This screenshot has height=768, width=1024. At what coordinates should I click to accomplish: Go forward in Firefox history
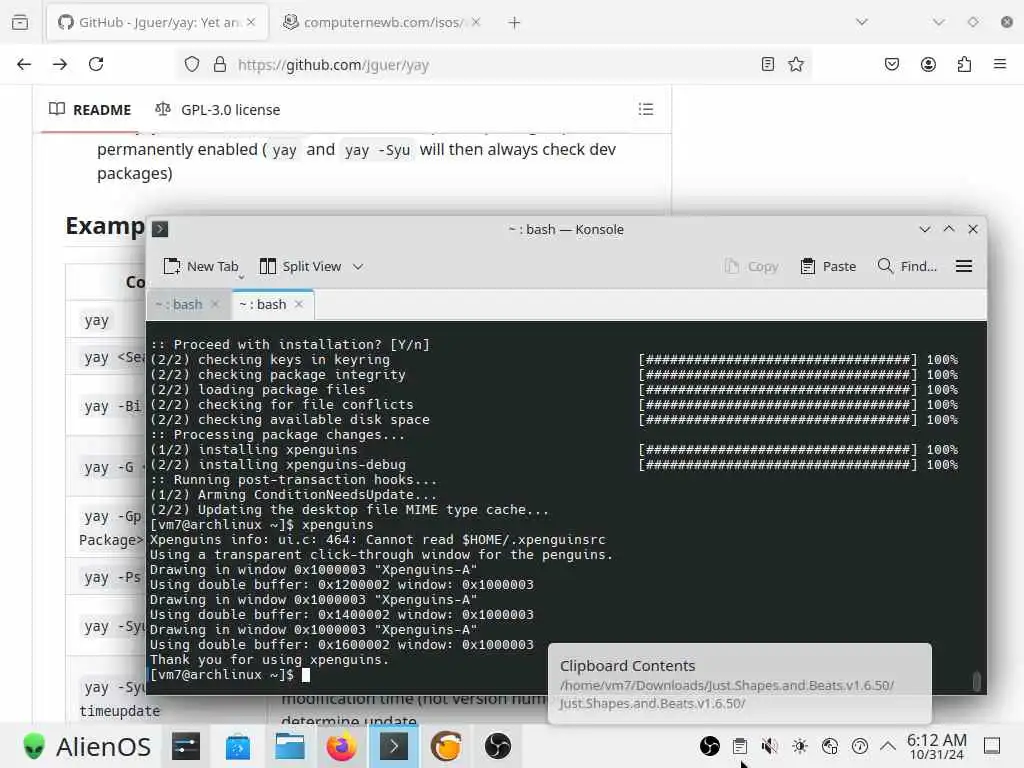(x=60, y=64)
